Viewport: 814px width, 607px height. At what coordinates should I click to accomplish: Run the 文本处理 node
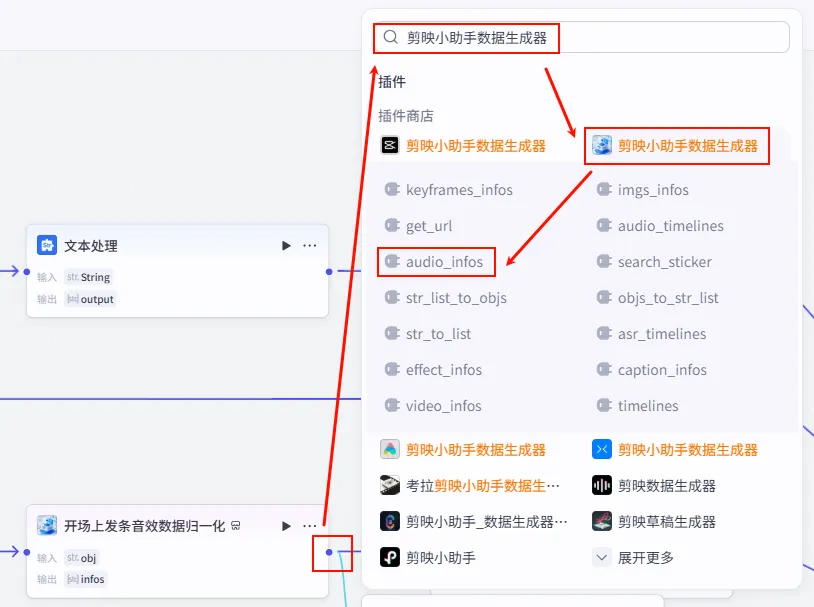(x=286, y=246)
